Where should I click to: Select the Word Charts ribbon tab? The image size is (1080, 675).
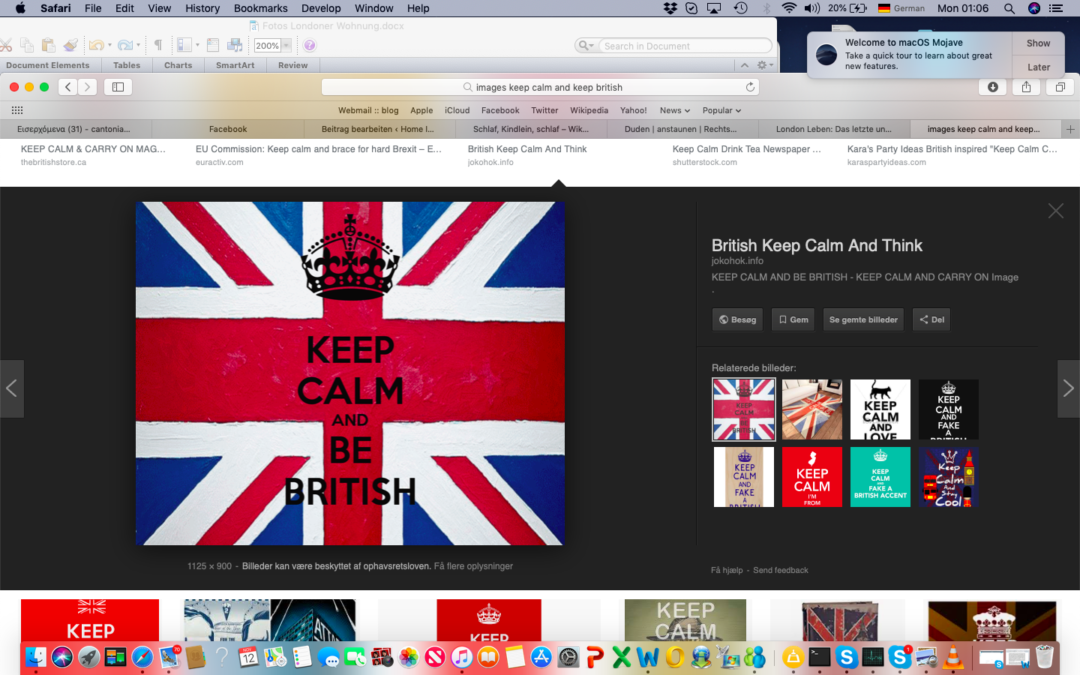point(178,65)
